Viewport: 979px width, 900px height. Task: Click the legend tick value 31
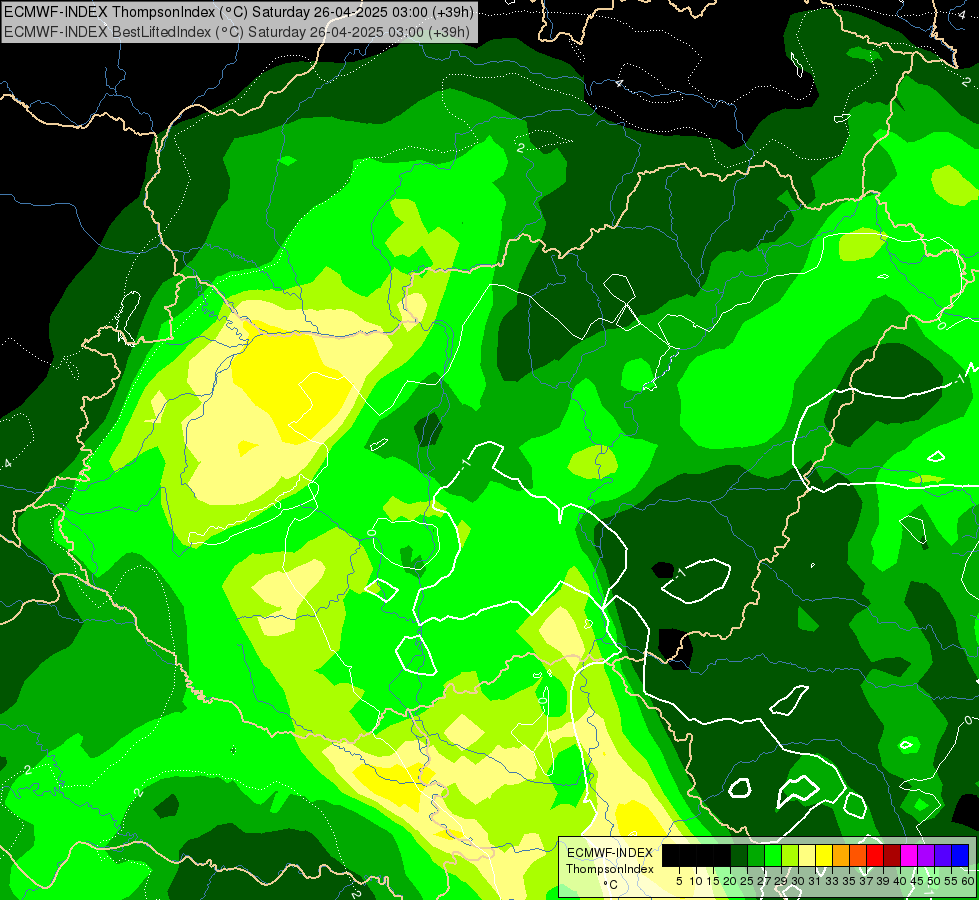(815, 881)
